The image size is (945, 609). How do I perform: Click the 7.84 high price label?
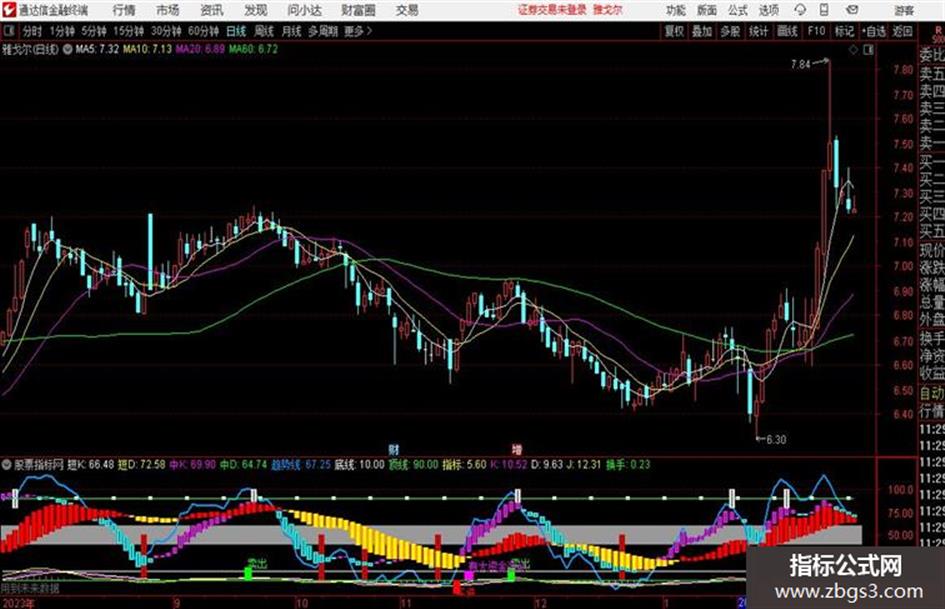[x=801, y=64]
